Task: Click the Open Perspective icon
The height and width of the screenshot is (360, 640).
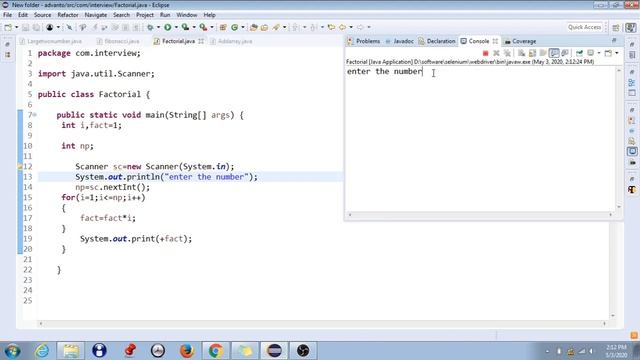Action: (x=616, y=27)
